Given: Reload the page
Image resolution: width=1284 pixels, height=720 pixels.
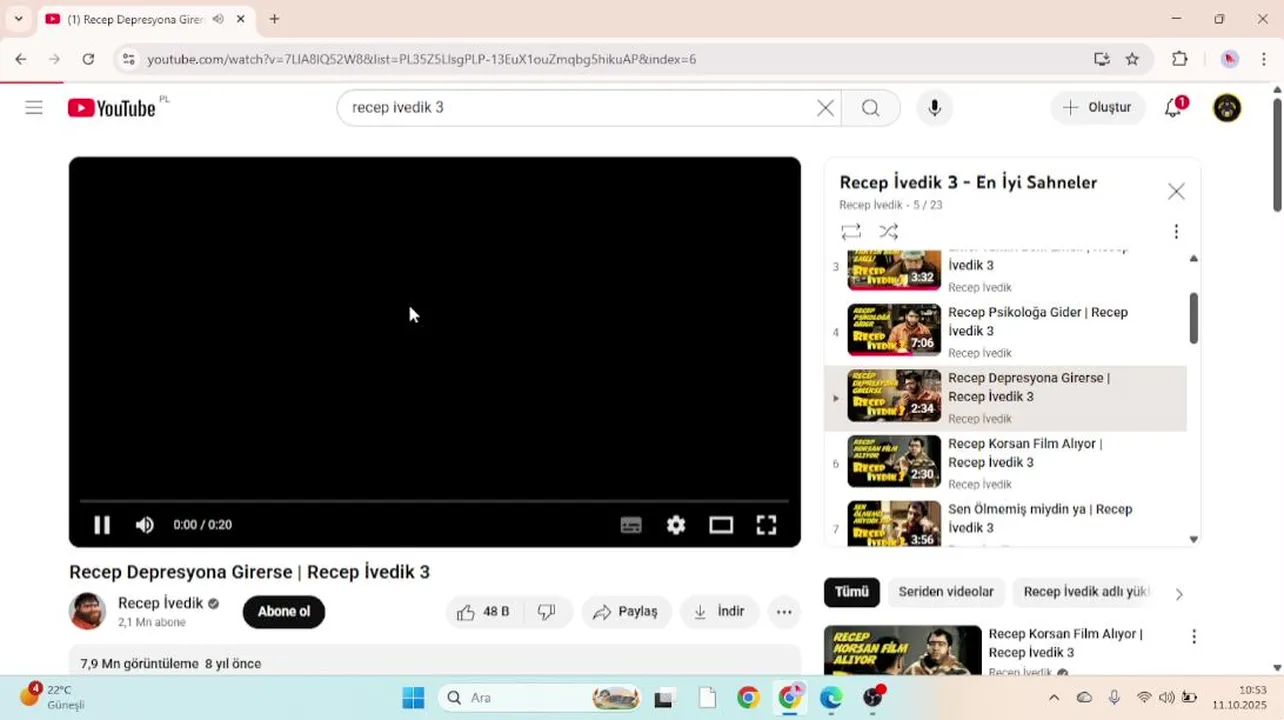Looking at the screenshot, I should click(88, 59).
